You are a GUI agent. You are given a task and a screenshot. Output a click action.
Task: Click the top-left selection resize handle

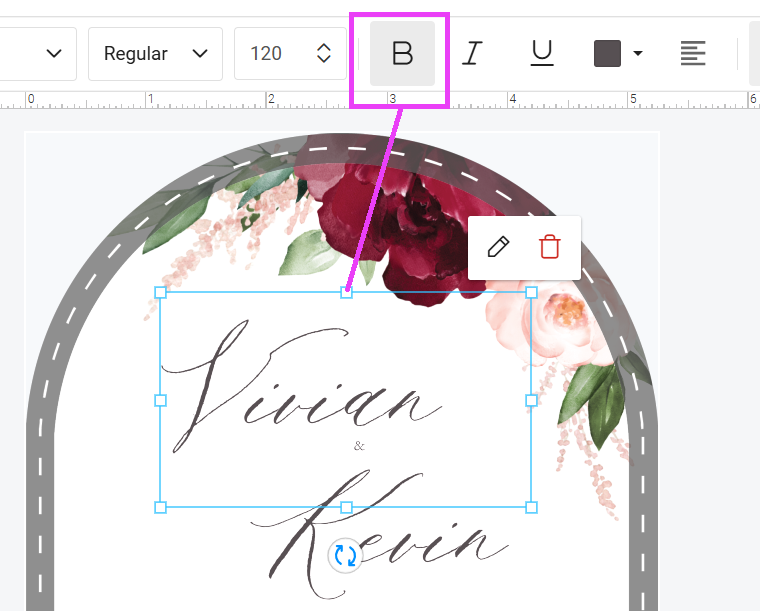click(x=160, y=292)
